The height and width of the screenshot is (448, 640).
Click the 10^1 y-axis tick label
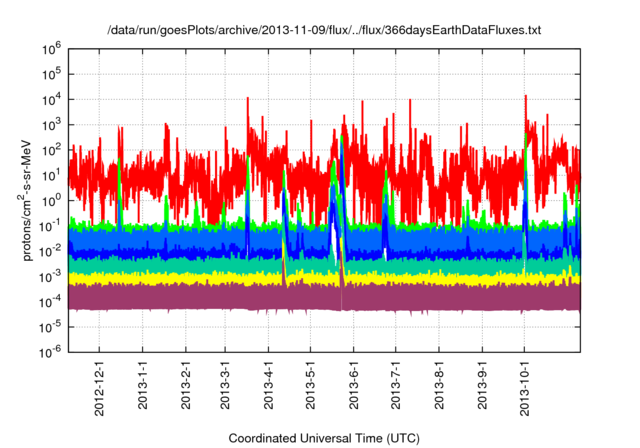pos(51,176)
